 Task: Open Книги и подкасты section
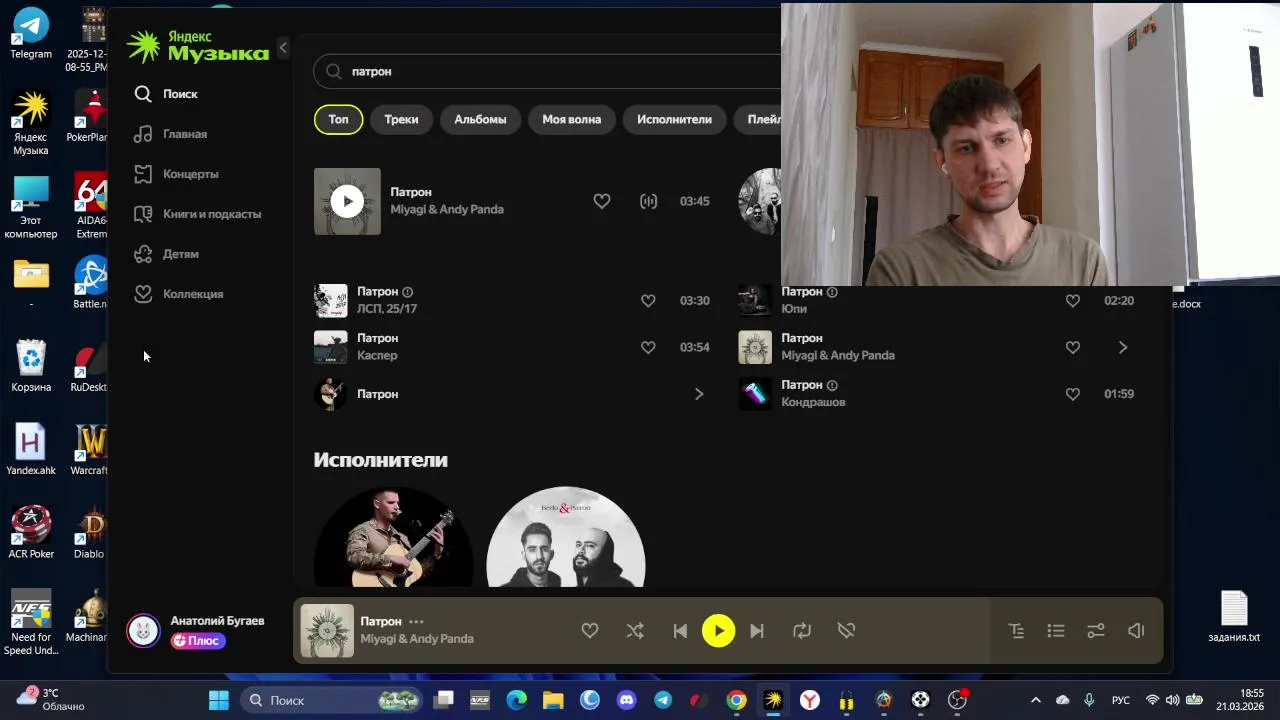[x=198, y=214]
